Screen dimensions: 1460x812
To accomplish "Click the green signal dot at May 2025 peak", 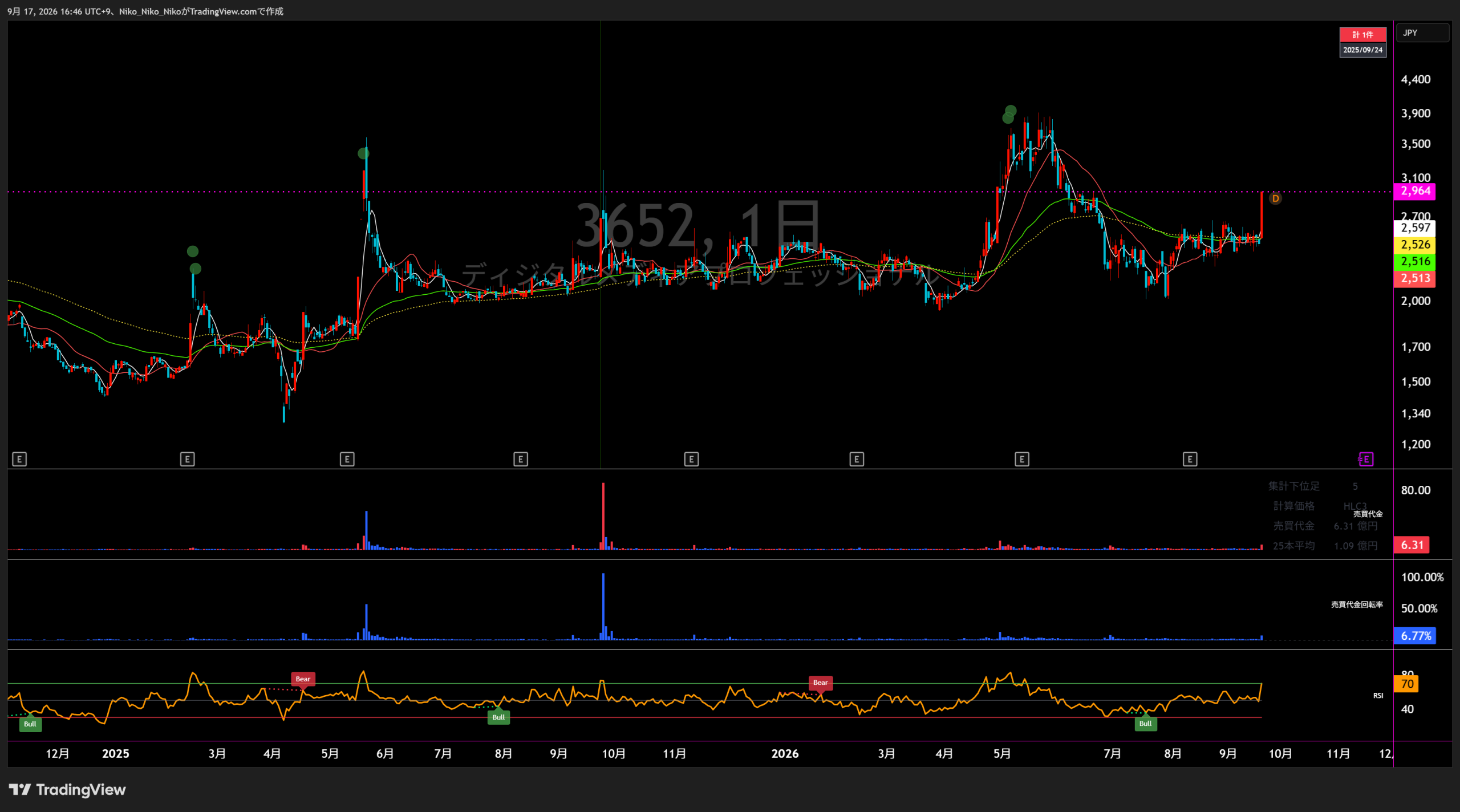I will click(x=363, y=153).
